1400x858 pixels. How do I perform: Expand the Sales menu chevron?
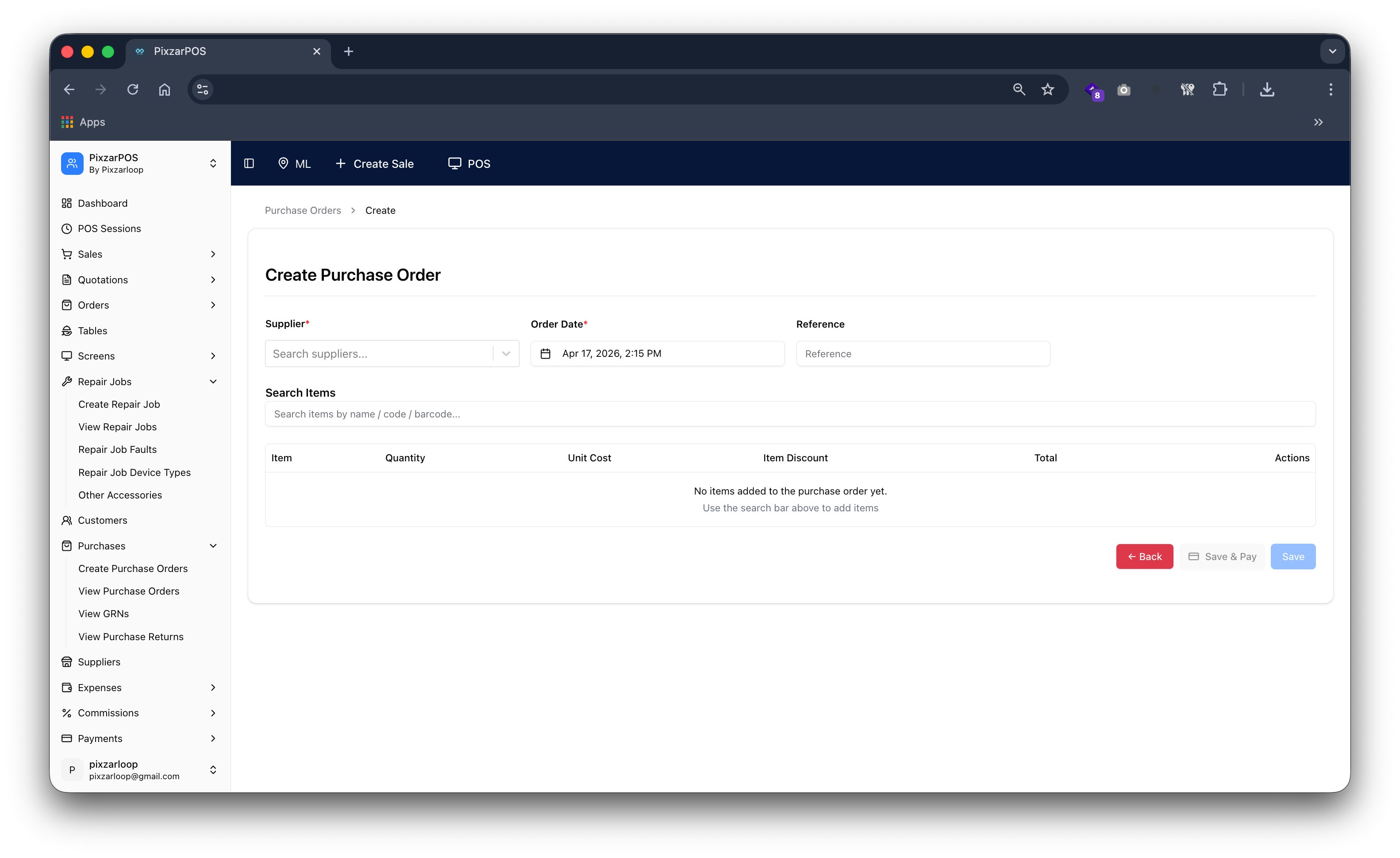coord(213,254)
